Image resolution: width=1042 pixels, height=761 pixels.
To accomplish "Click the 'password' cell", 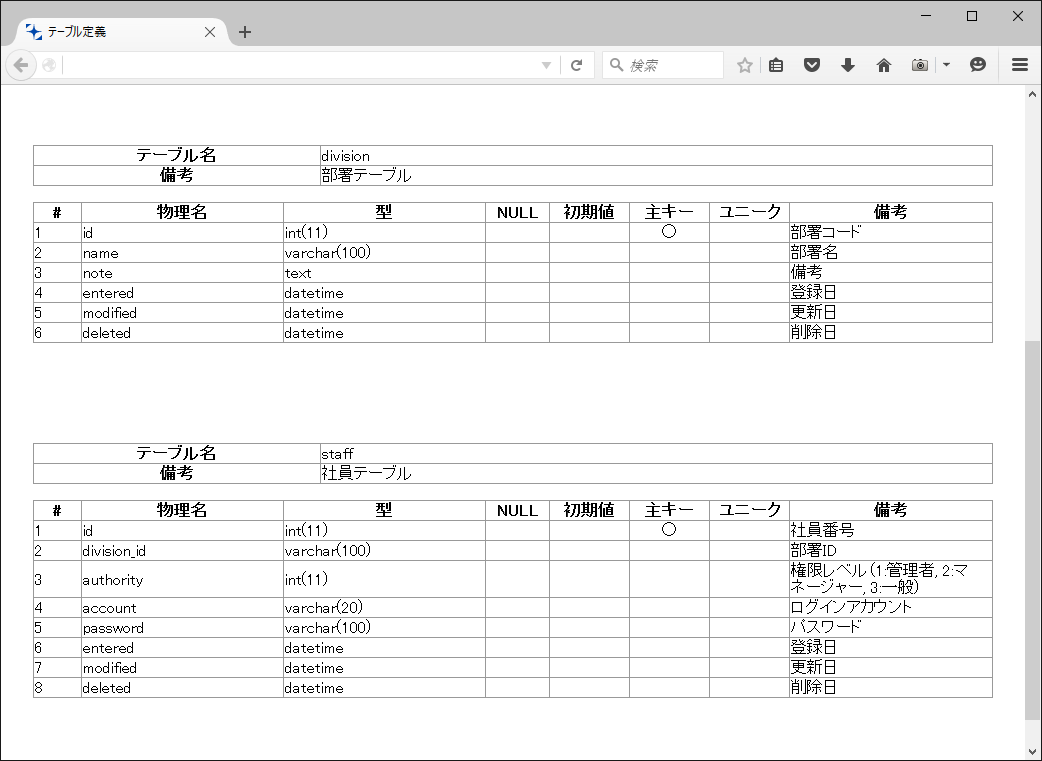I will (x=182, y=627).
